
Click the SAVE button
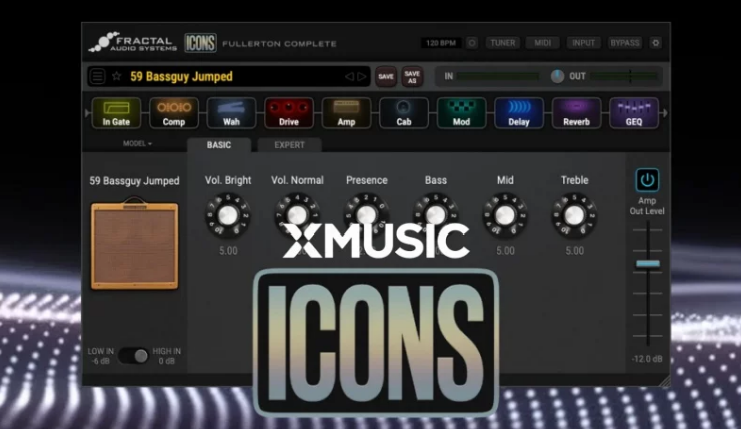386,77
